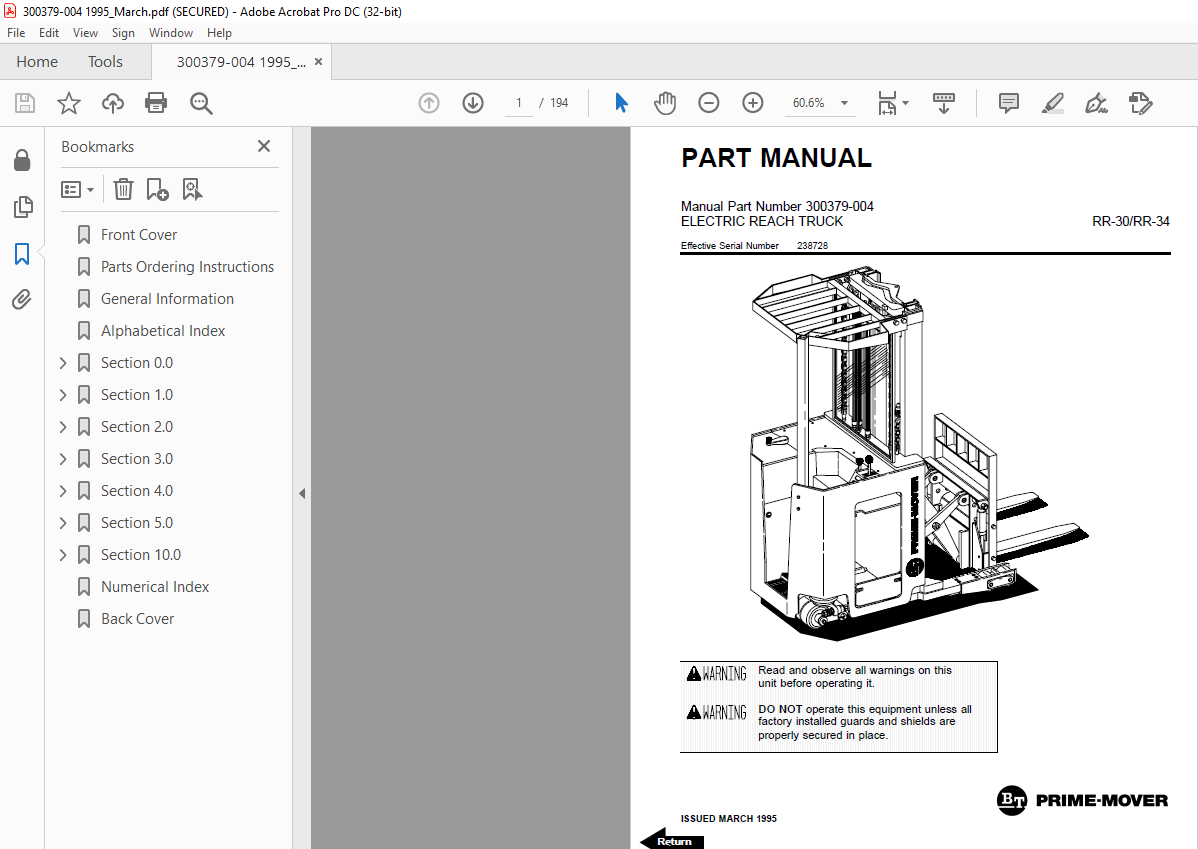Add document to starred favorites
The height and width of the screenshot is (849, 1198).
tap(69, 103)
